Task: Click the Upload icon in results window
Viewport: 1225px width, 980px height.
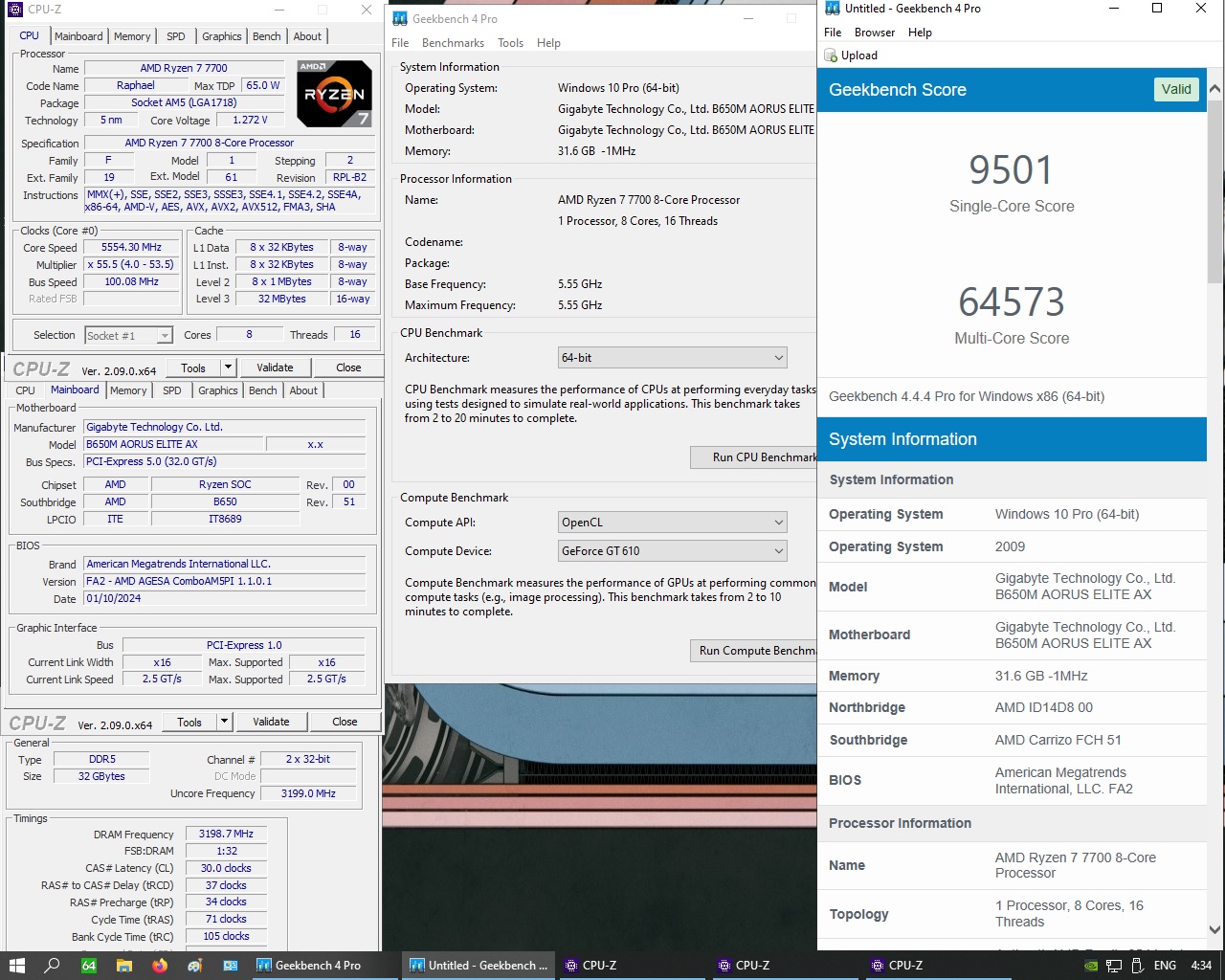Action: coord(831,56)
